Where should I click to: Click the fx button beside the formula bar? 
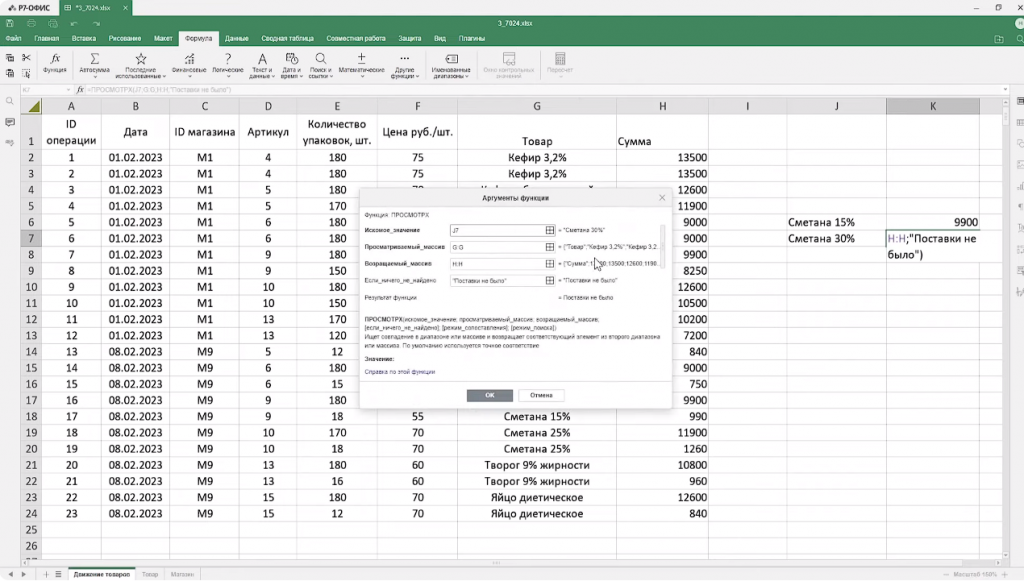80,89
